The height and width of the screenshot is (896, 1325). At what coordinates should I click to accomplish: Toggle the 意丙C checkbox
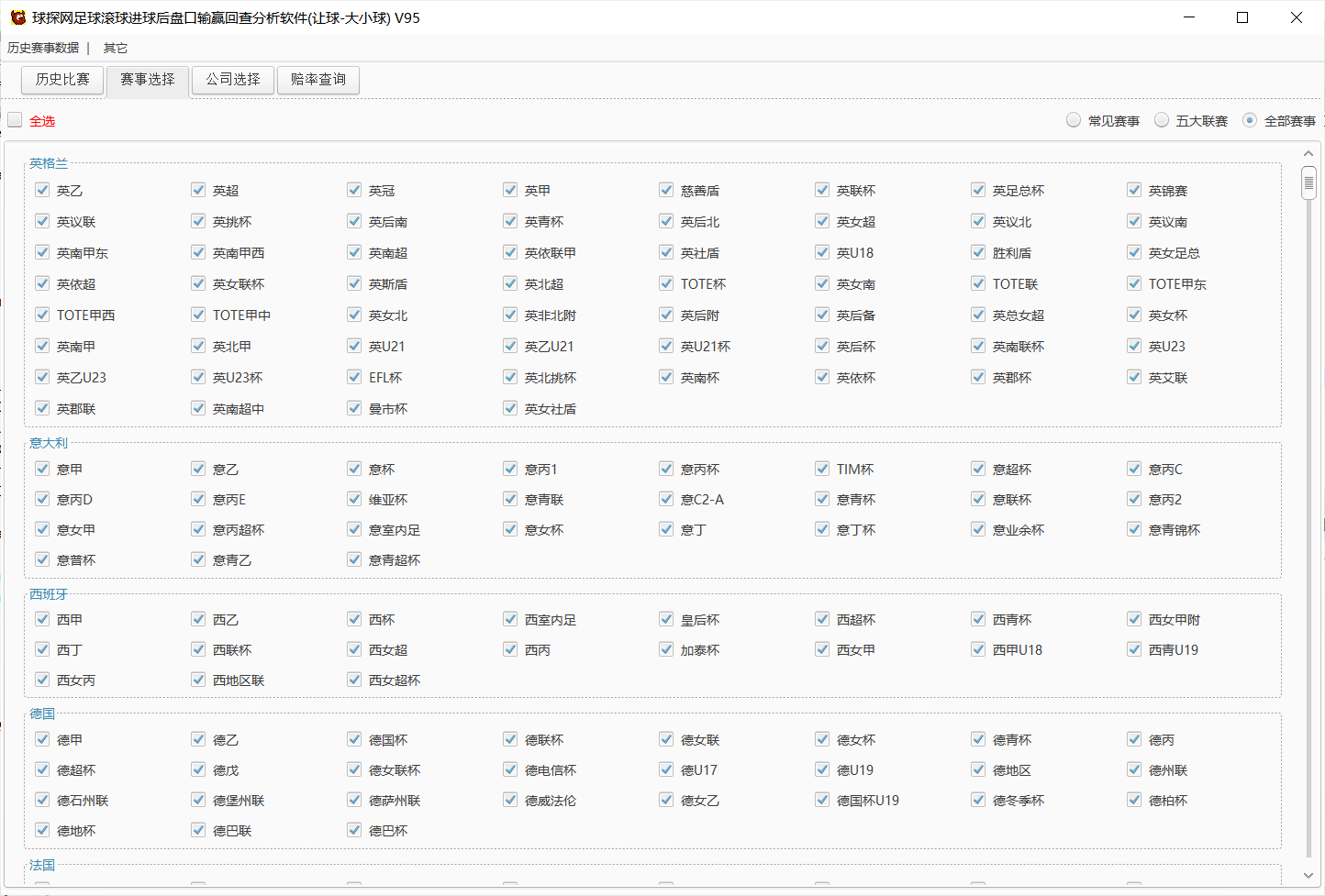1134,469
